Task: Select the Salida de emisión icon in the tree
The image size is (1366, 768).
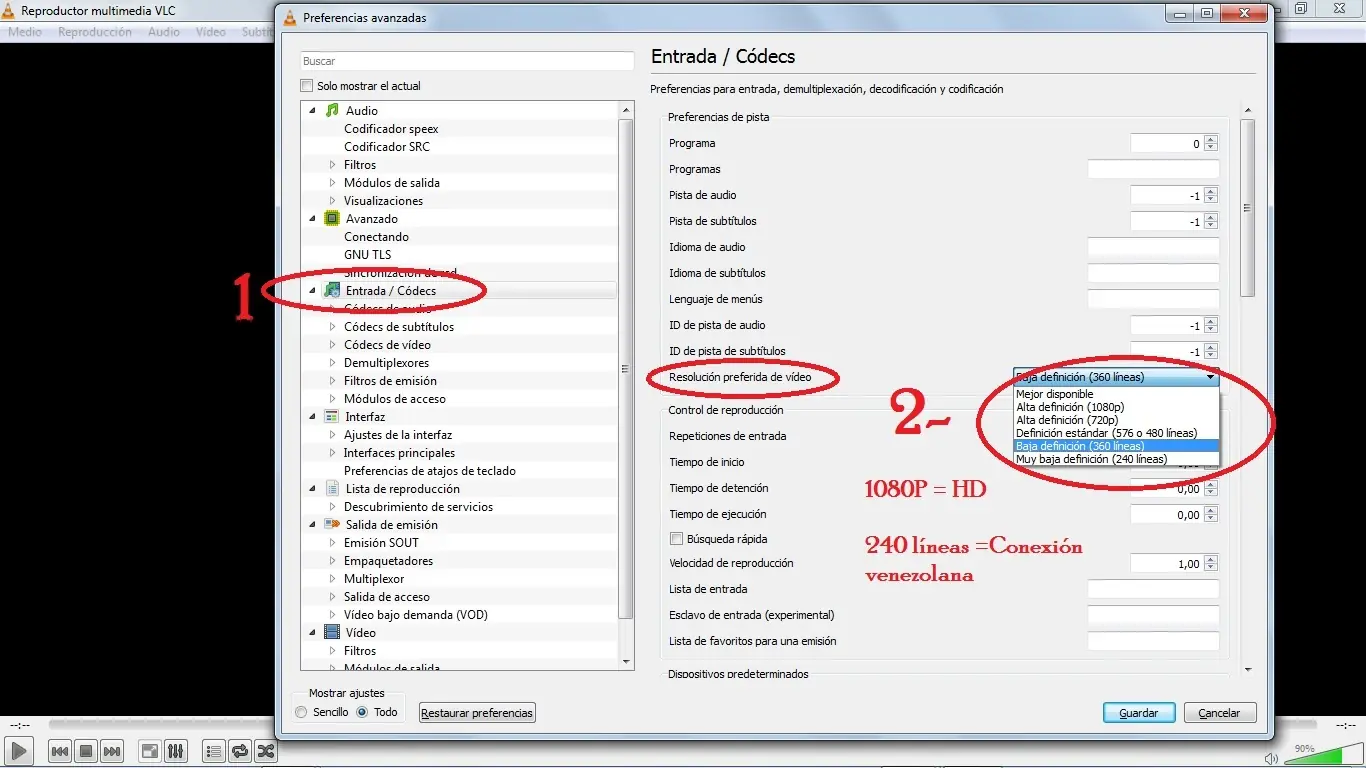Action: tap(332, 525)
